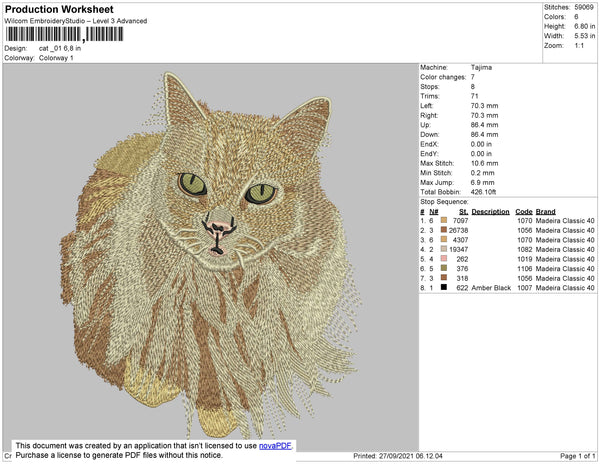
Task: Click stitch count '4307' in row 3
Action: [x=460, y=240]
